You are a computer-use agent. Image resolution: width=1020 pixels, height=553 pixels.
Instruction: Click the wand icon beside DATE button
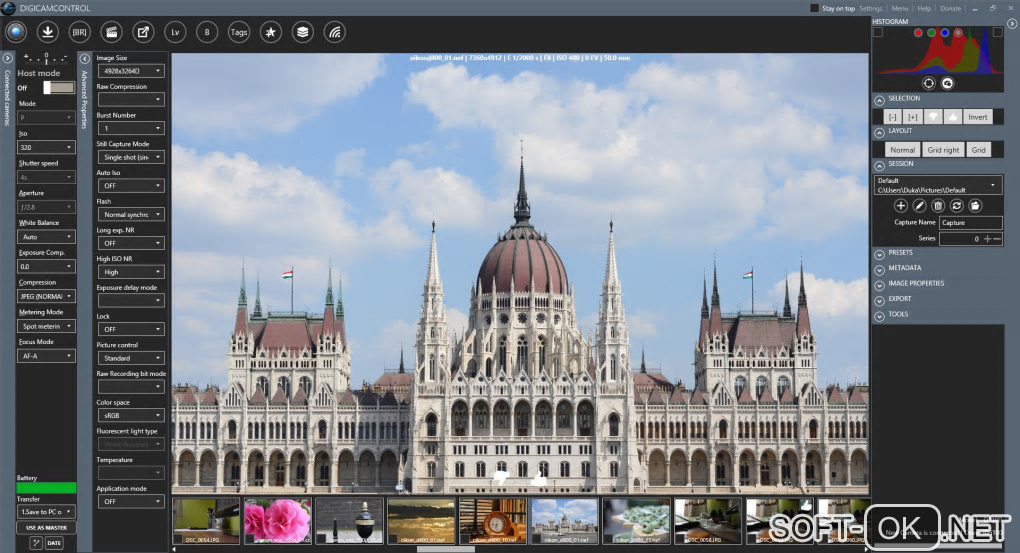click(36, 543)
